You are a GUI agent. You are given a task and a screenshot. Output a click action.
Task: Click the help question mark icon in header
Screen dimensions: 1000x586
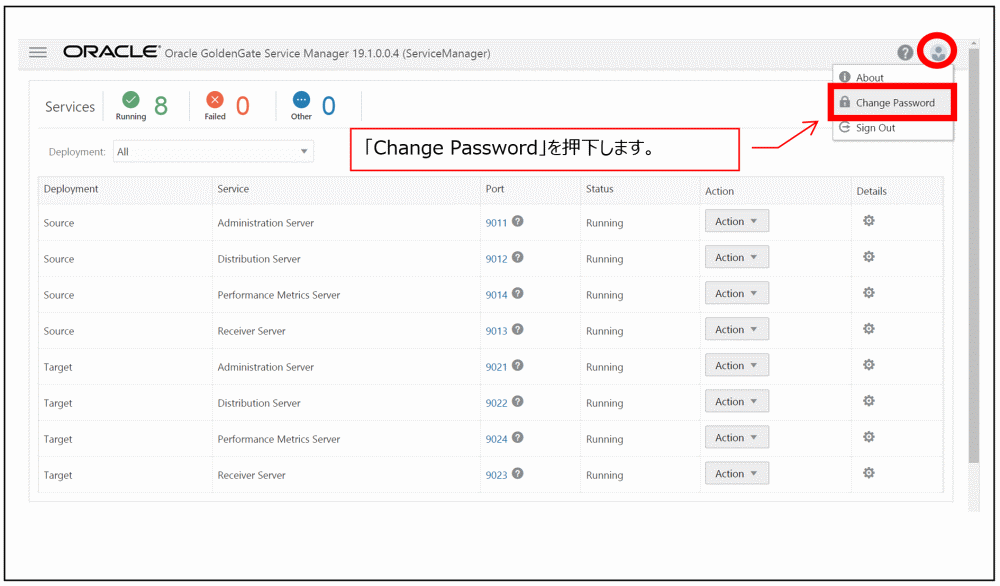pyautogui.click(x=905, y=52)
